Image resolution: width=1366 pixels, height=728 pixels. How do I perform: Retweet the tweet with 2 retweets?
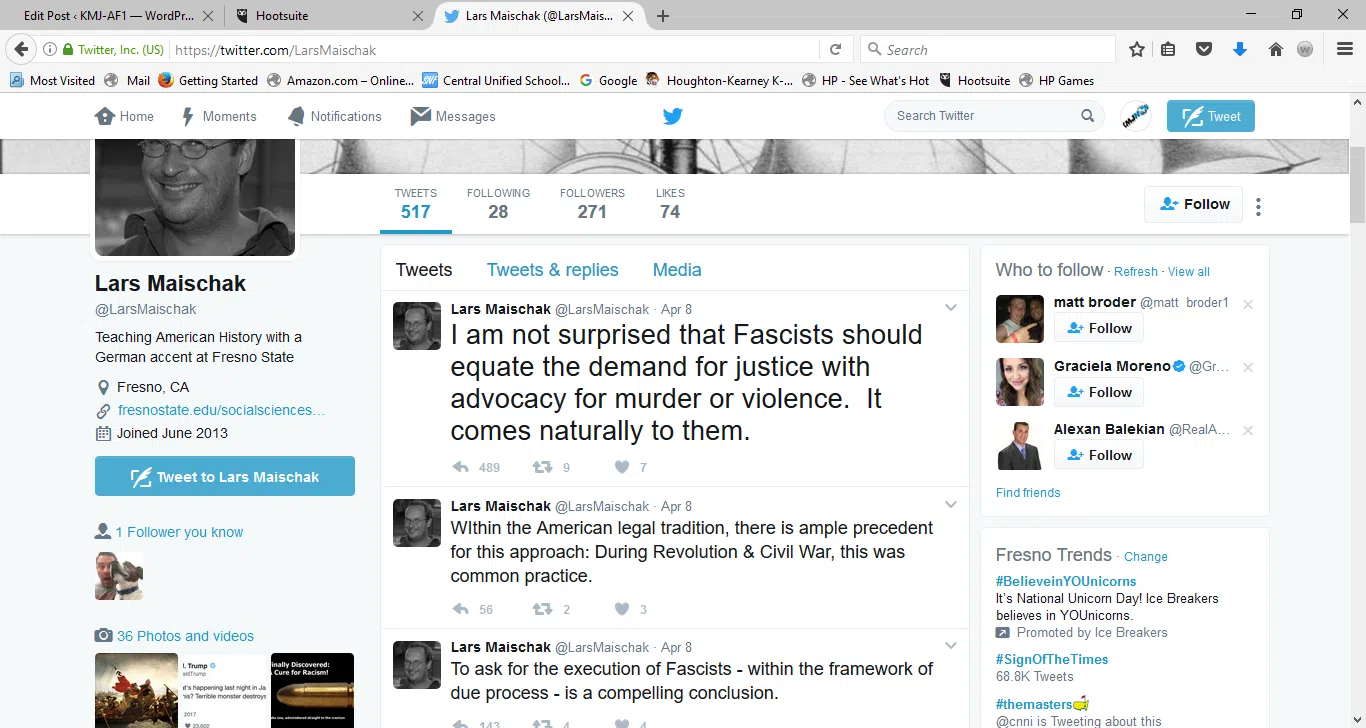[542, 609]
